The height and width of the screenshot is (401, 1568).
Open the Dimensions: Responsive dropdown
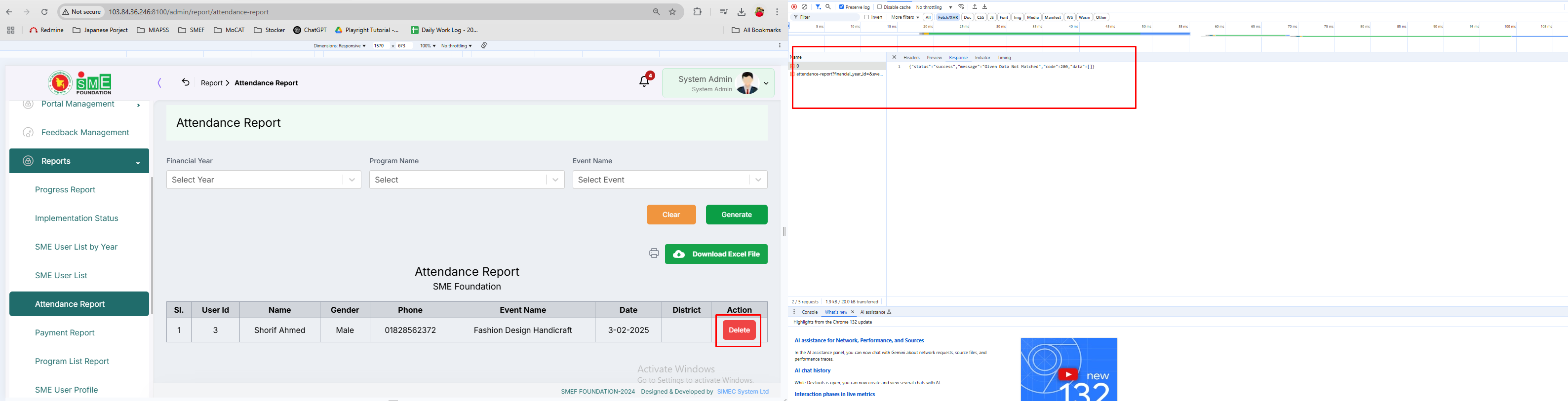click(340, 46)
